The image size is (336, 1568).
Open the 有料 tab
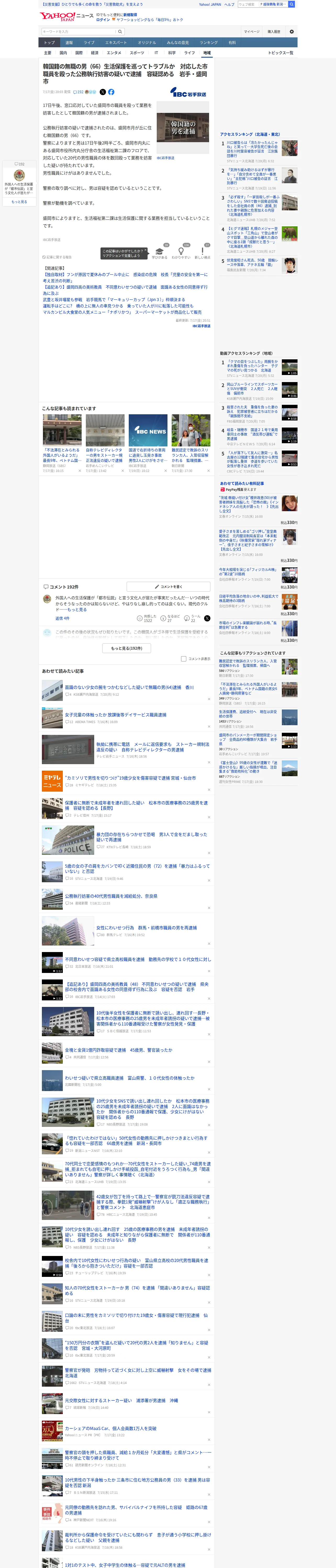tap(232, 43)
